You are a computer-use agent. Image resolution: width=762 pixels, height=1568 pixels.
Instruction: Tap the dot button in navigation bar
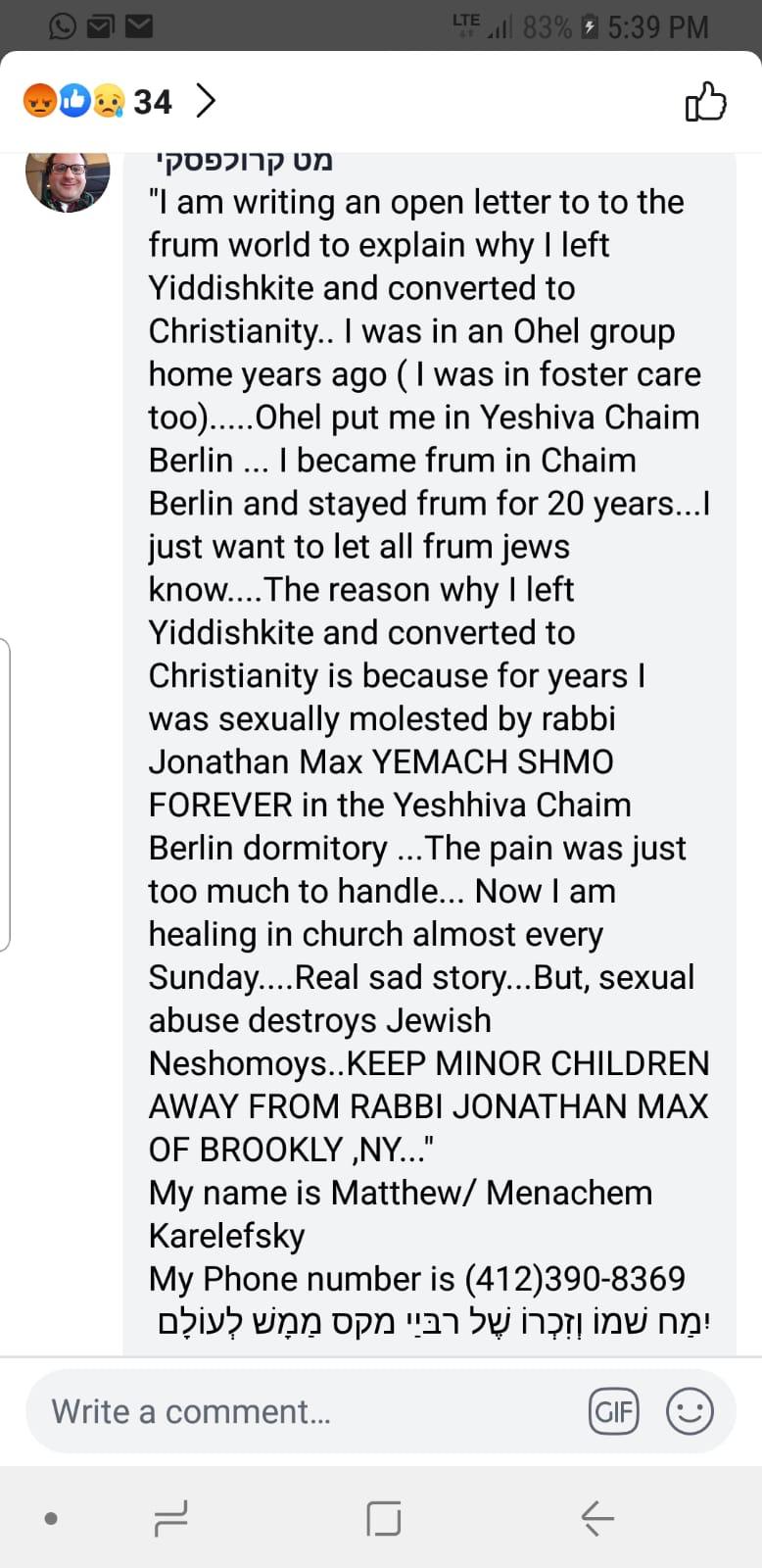click(51, 1519)
